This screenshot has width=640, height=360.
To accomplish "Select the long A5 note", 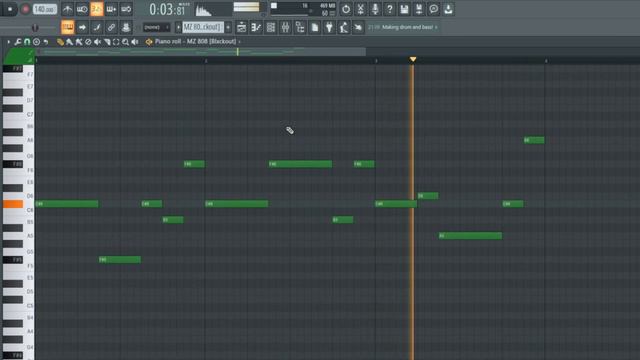I will [471, 236].
